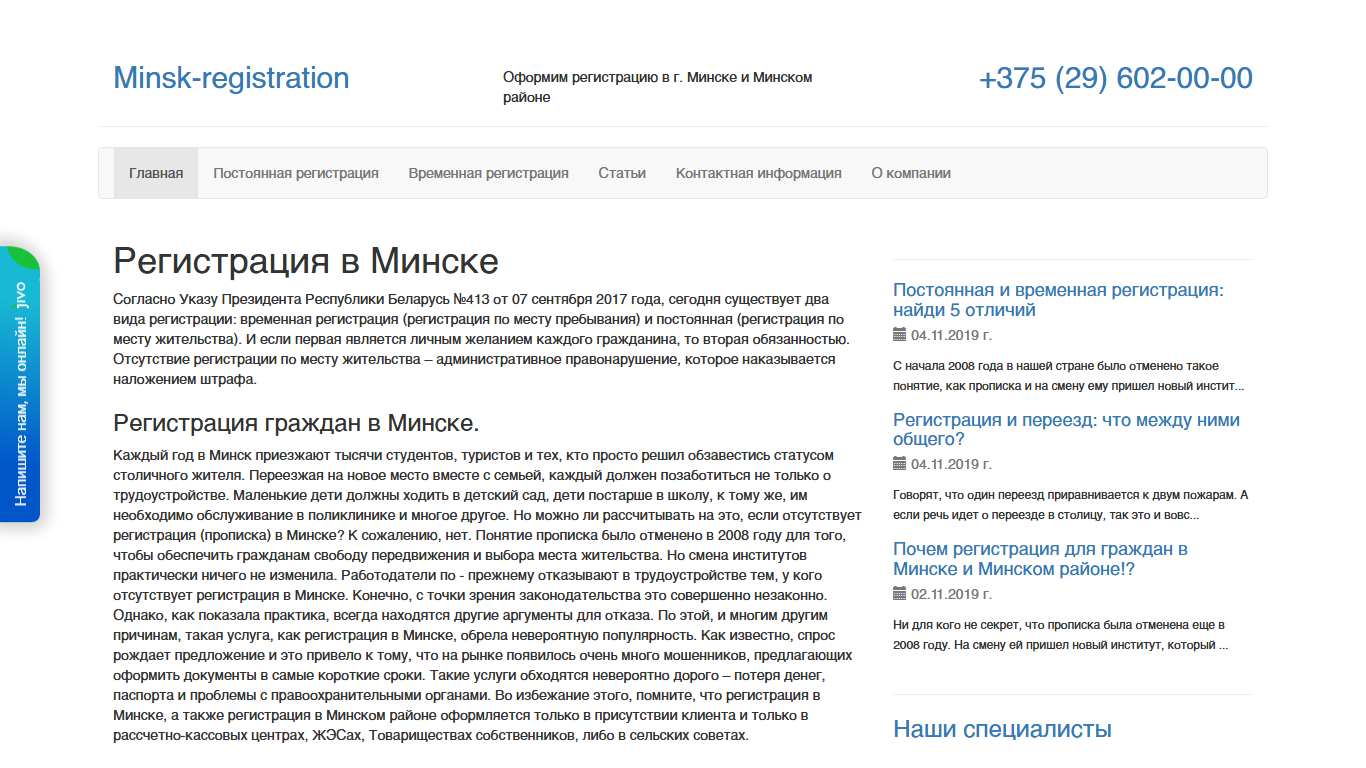The height and width of the screenshot is (768, 1366).
Task: Open article 'Регистрация и переезд: что между ними общего?'
Action: click(x=1066, y=429)
